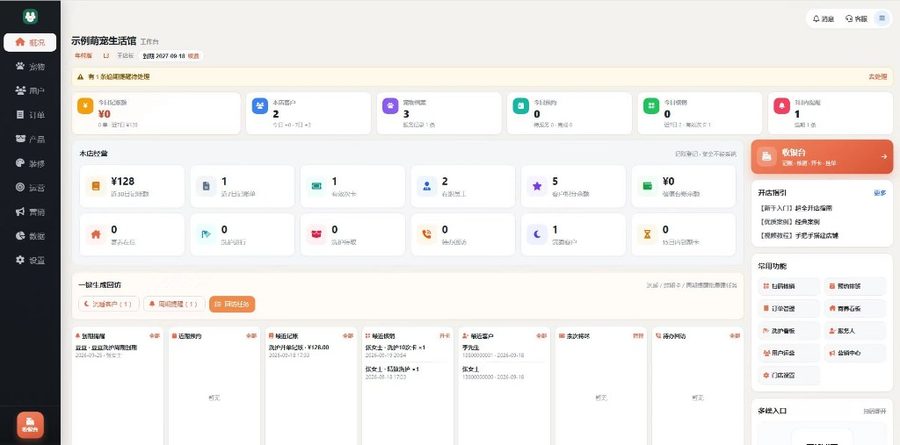Click the moon icon tile showing 1
This screenshot has height=445, width=900.
coord(573,234)
